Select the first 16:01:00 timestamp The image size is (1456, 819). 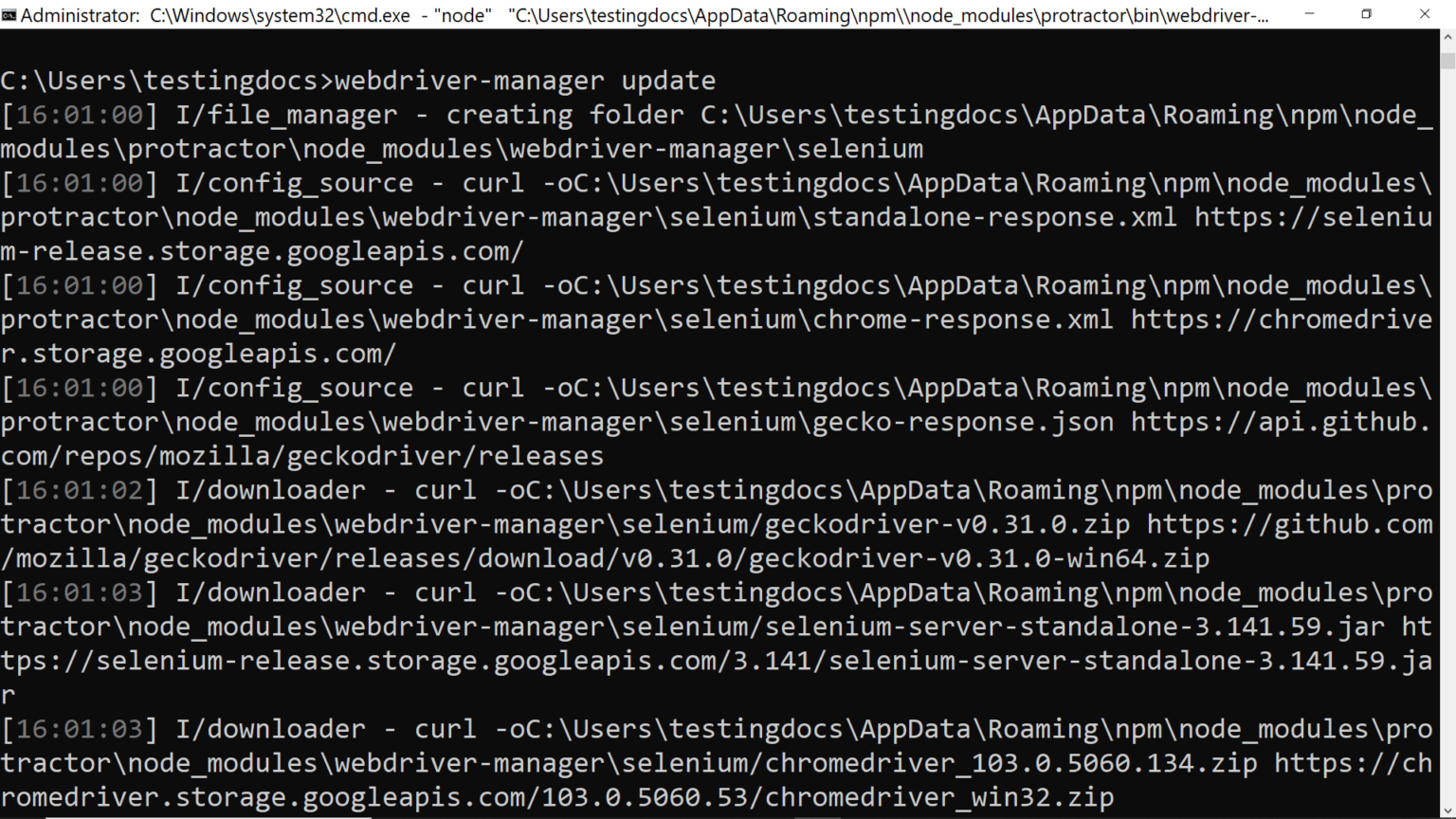coord(79,114)
